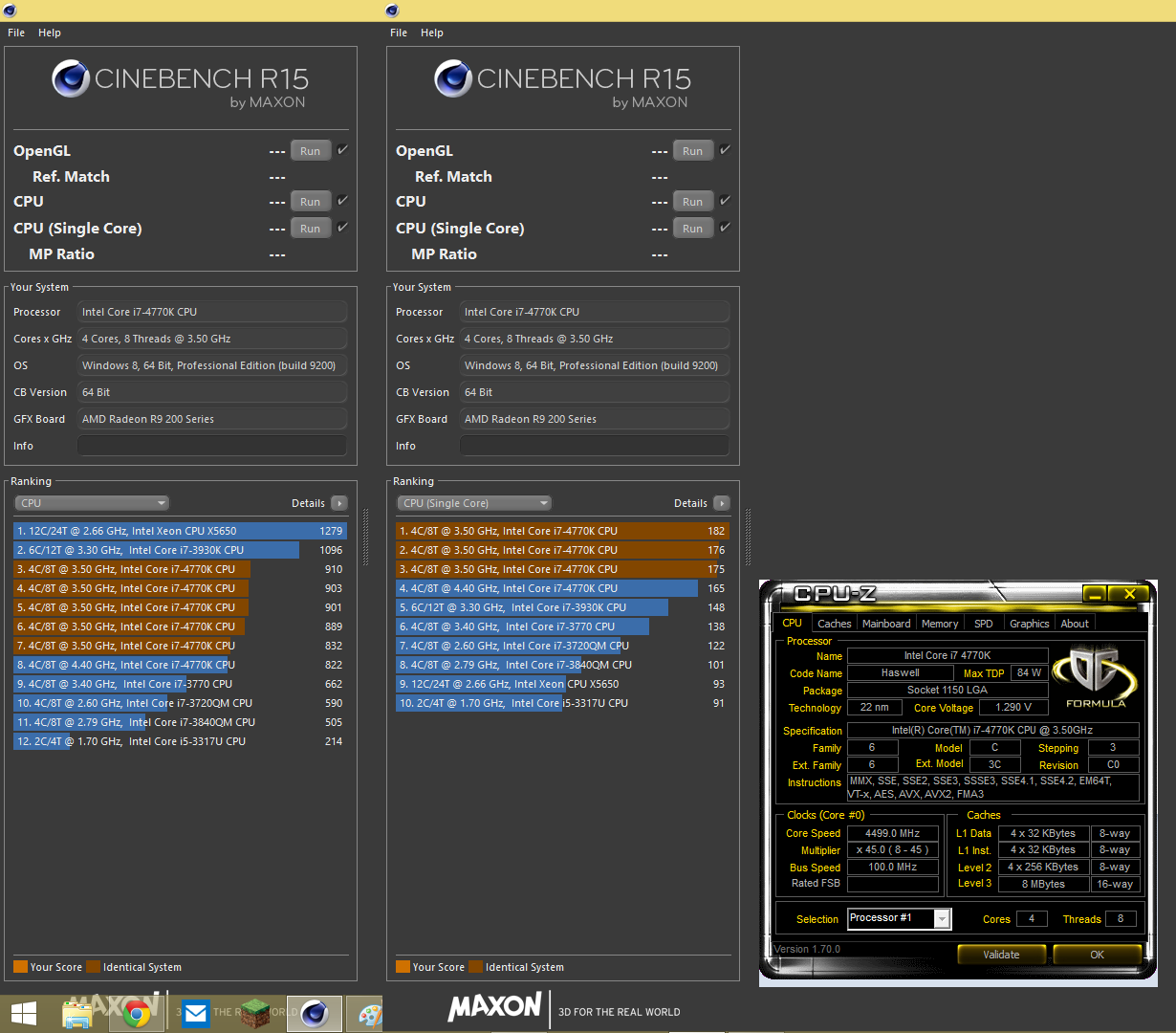Click the Multiplier value x 45.0 in CPU-Z
Image resolution: width=1176 pixels, height=1033 pixels.
(893, 850)
